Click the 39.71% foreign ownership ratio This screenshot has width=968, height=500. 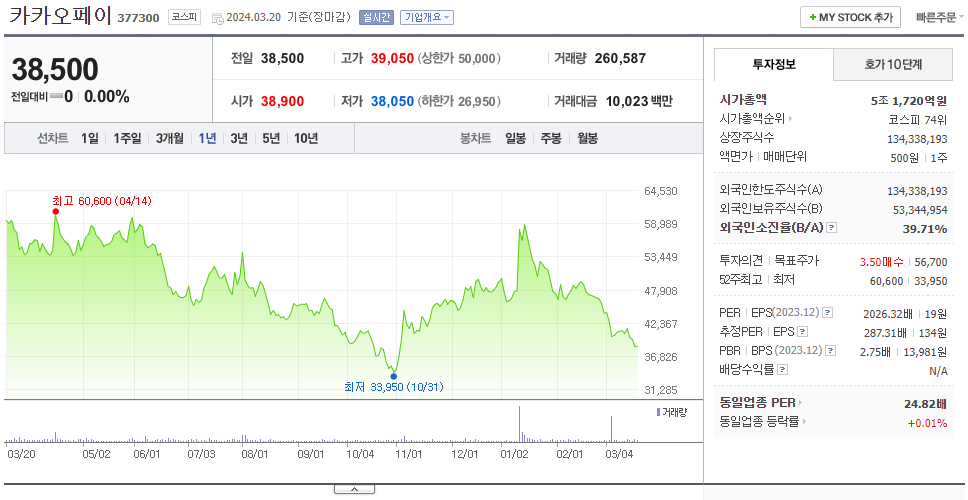(925, 229)
